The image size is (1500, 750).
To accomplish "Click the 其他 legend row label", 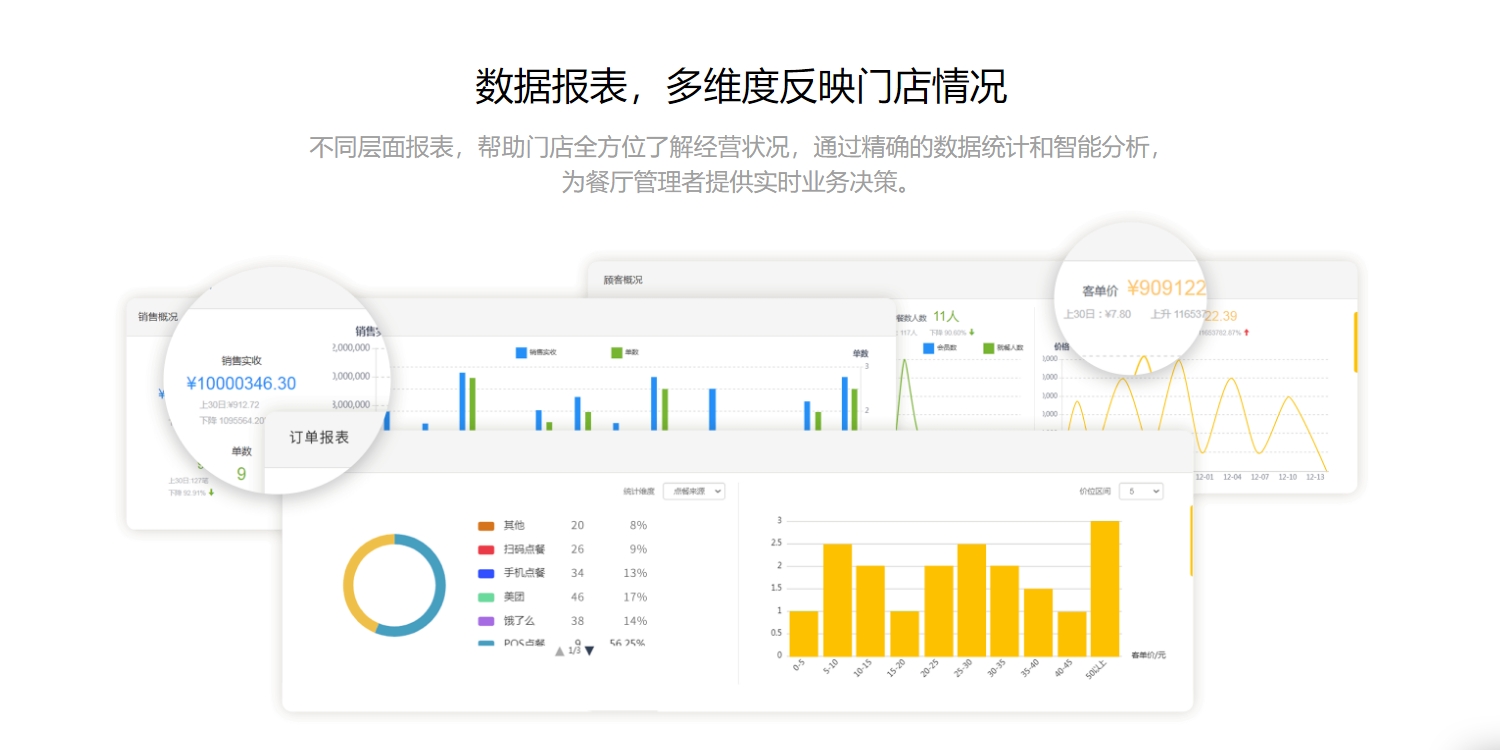I will (514, 525).
